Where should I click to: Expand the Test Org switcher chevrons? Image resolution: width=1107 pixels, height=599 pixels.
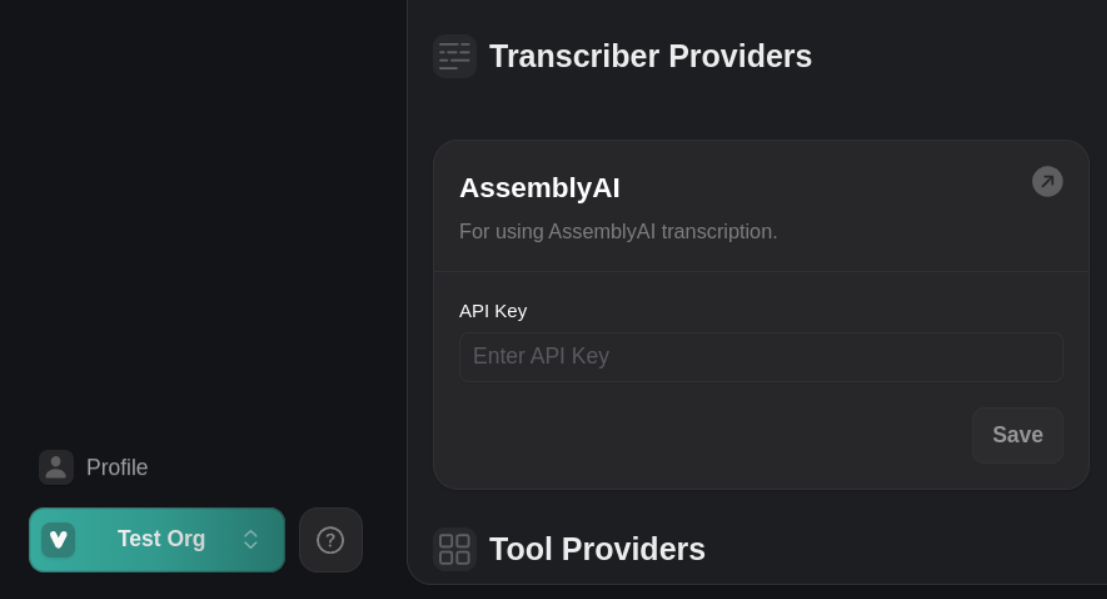(251, 540)
